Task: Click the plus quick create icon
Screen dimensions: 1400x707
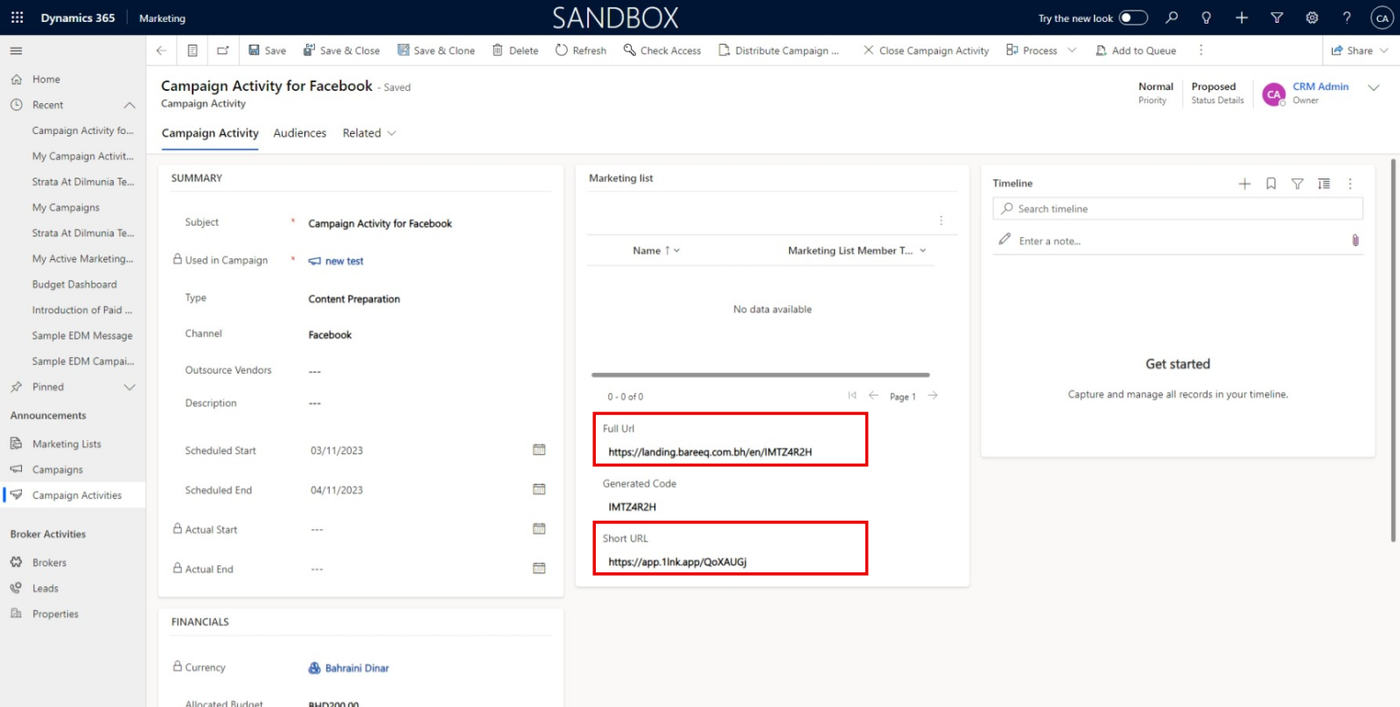Action: point(1241,18)
